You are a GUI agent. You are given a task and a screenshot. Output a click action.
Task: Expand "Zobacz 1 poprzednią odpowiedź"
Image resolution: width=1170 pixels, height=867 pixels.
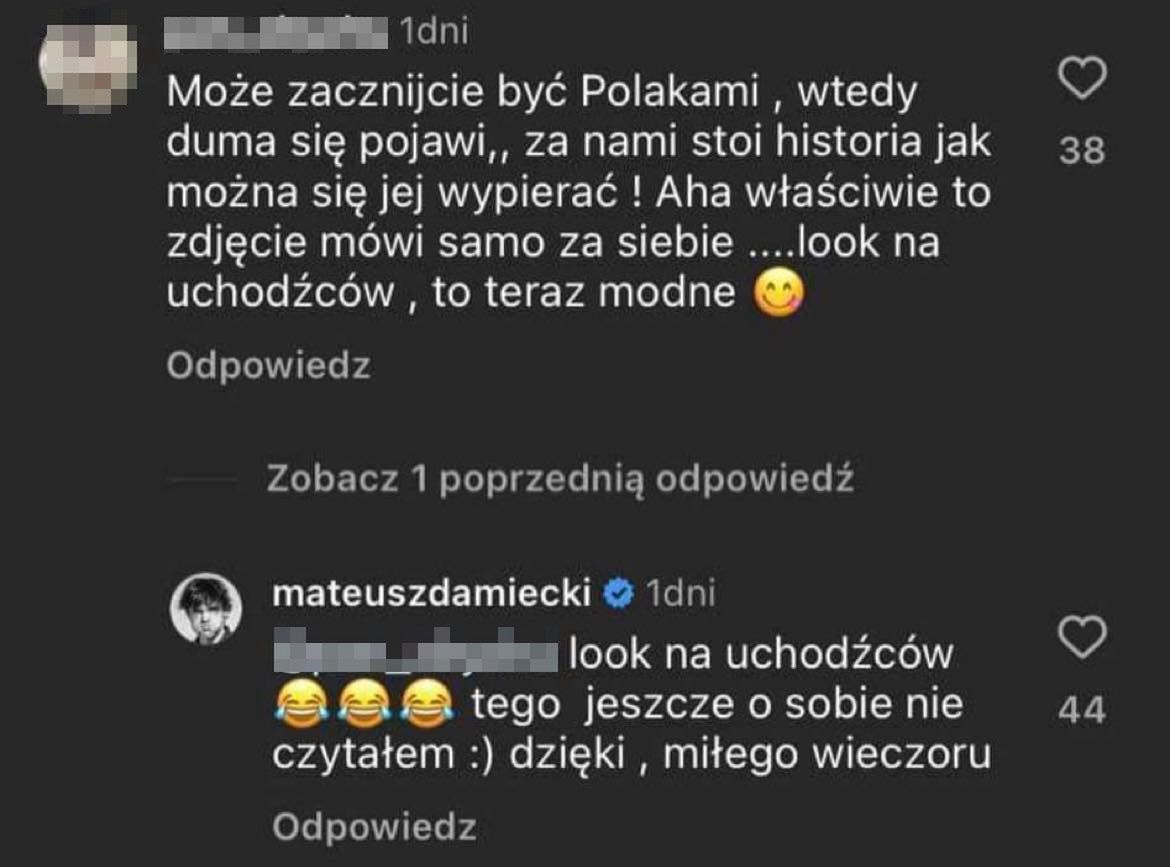click(560, 480)
